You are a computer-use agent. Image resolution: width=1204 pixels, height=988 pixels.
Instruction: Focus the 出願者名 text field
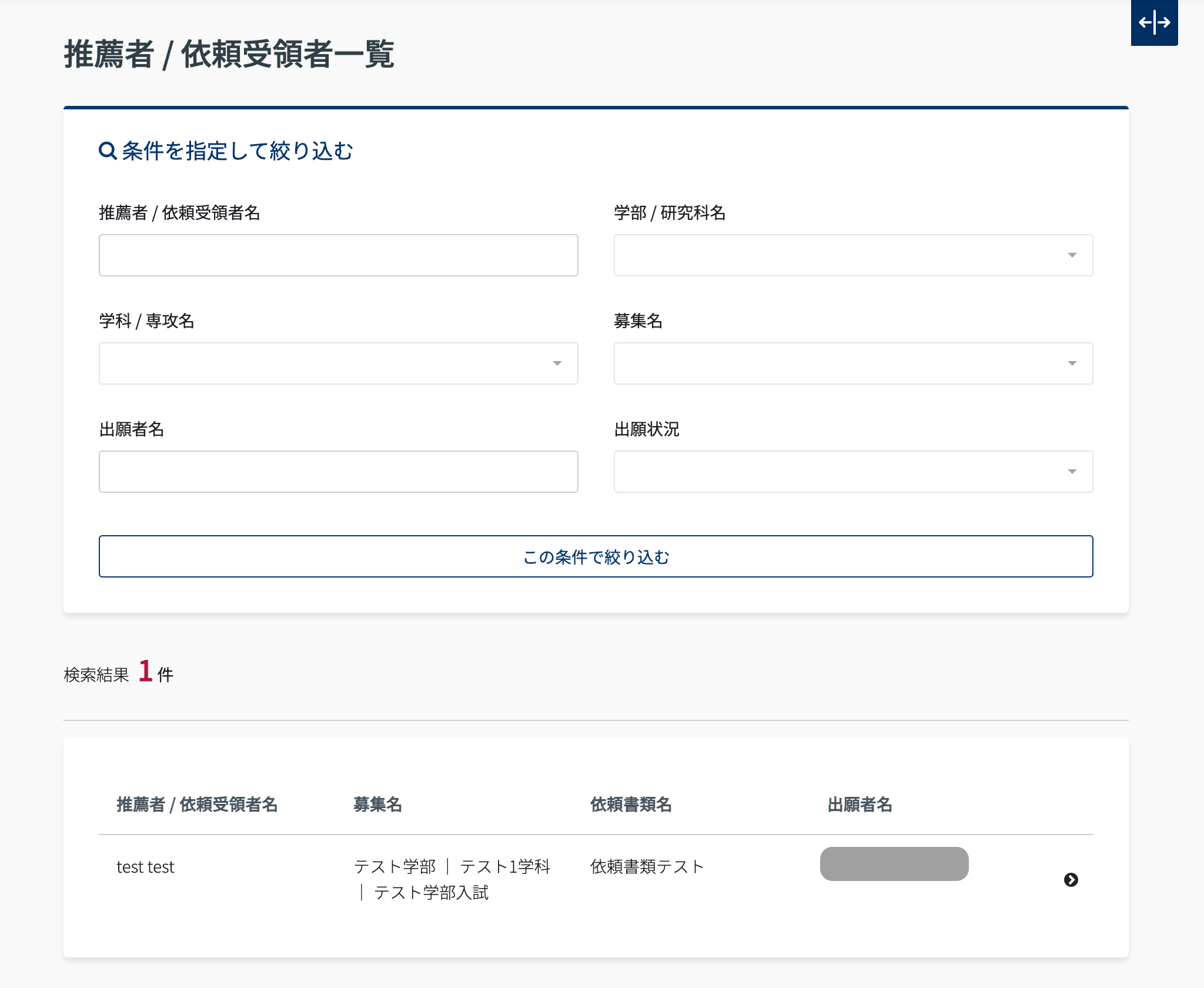pyautogui.click(x=338, y=472)
